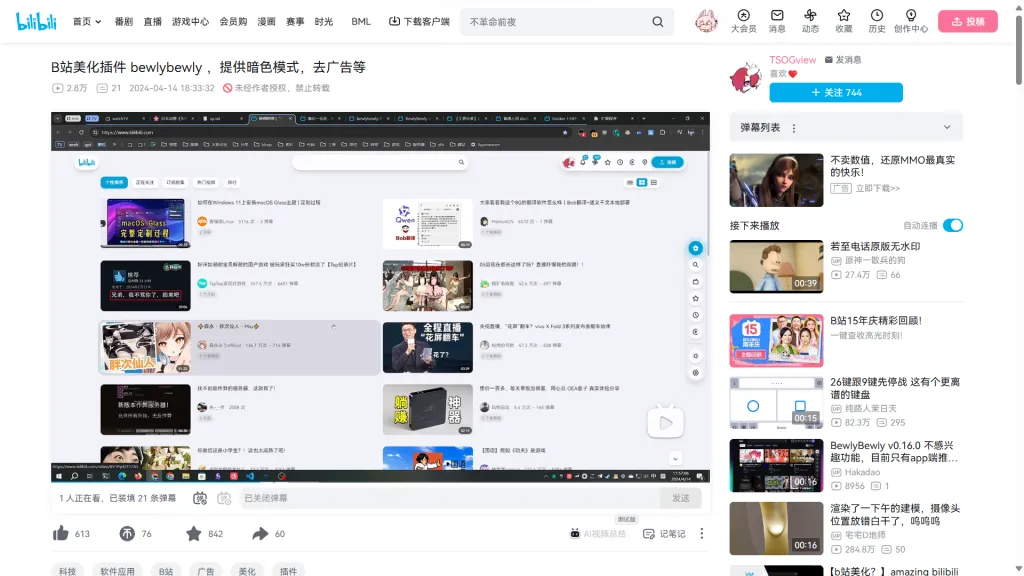The image size is (1024, 576).
Task: Open 记笔记 notes tool
Action: [664, 534]
